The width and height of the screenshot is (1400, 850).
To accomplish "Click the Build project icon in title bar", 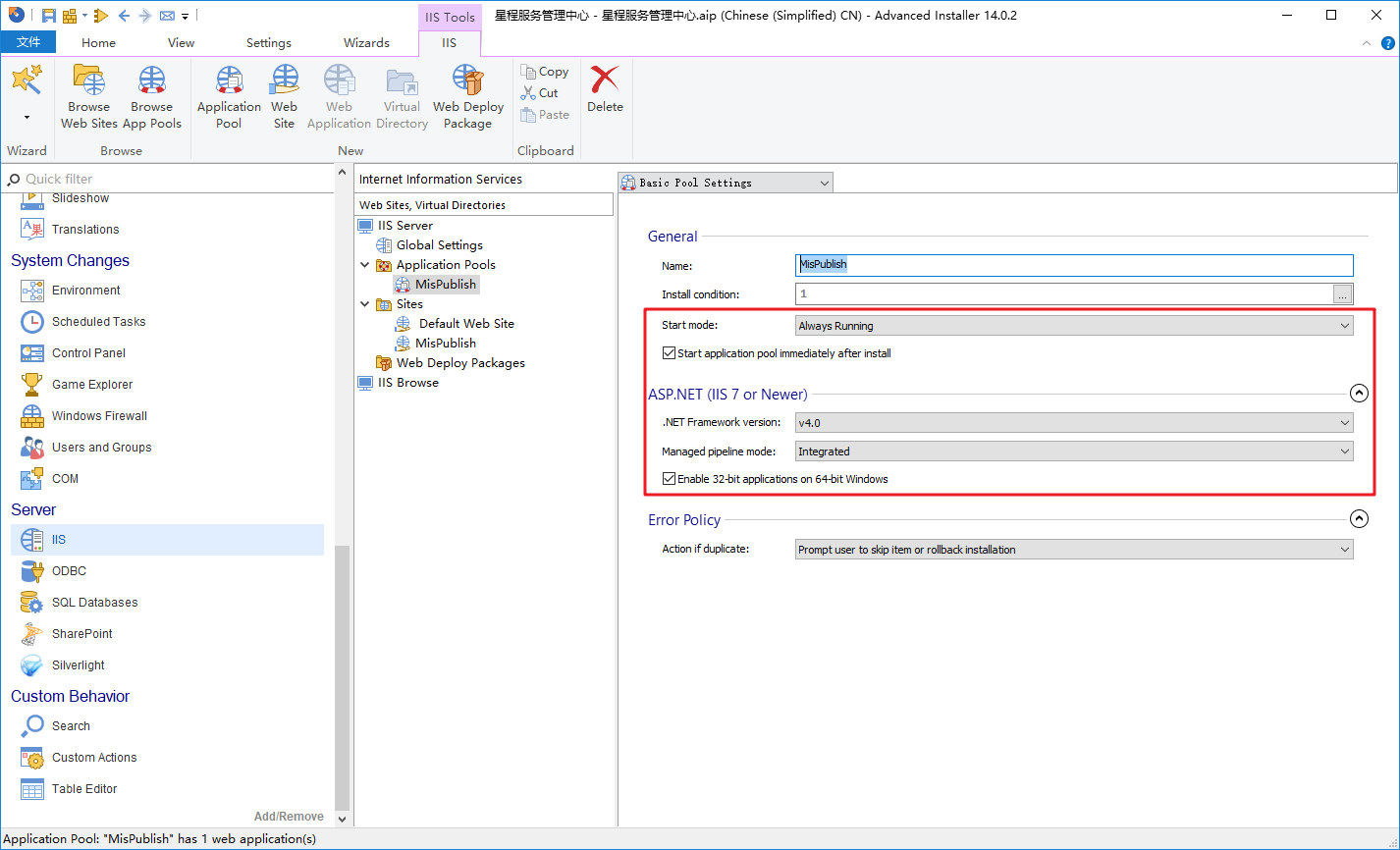I will (x=70, y=16).
